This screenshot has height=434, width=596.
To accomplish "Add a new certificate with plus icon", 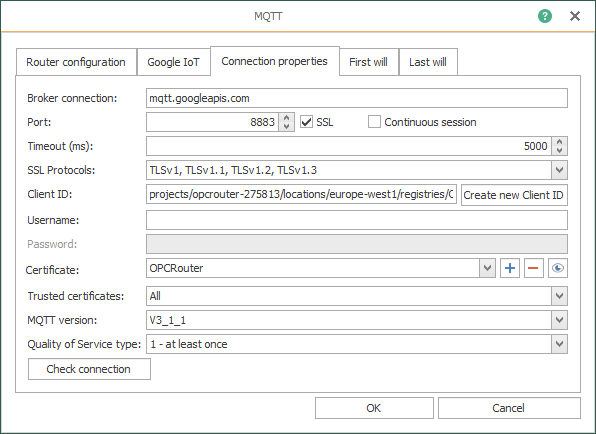I will pyautogui.click(x=510, y=268).
